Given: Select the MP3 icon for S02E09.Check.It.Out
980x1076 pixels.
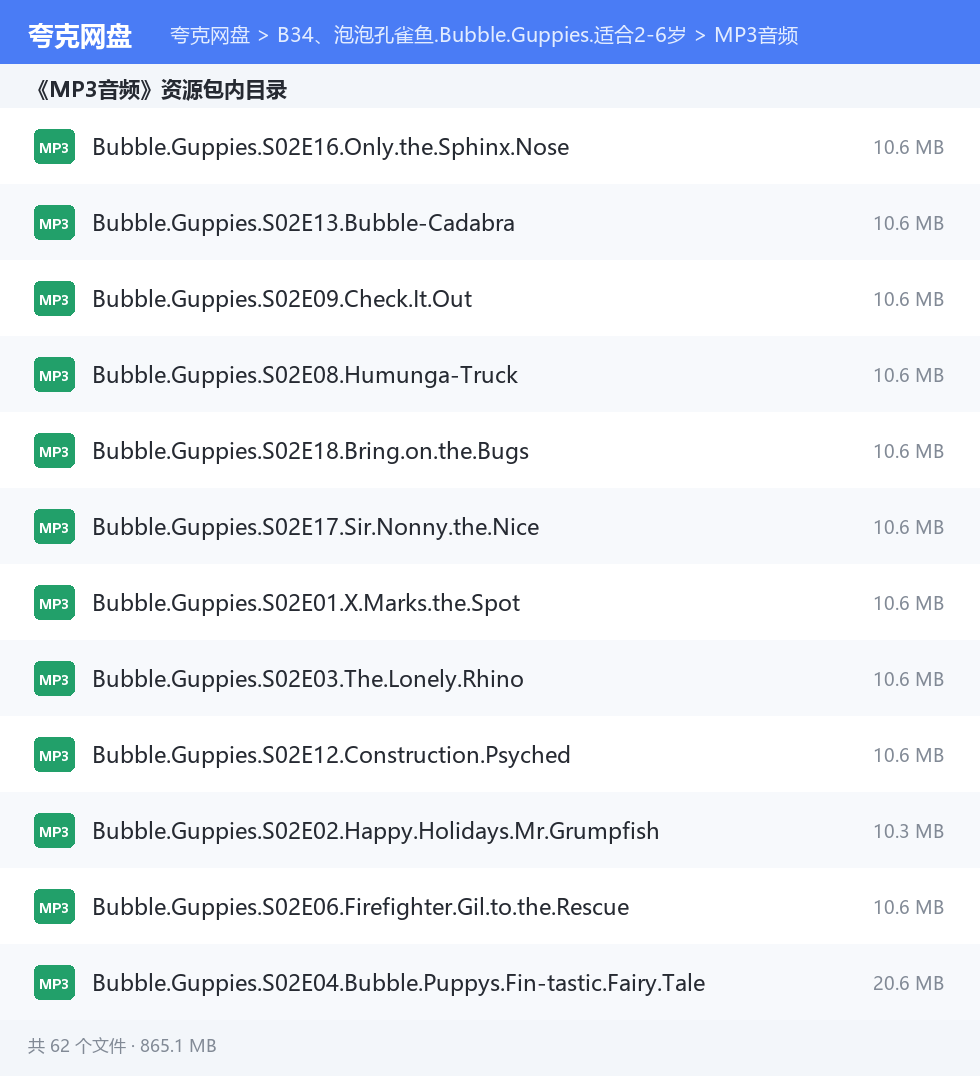Looking at the screenshot, I should pyautogui.click(x=54, y=299).
